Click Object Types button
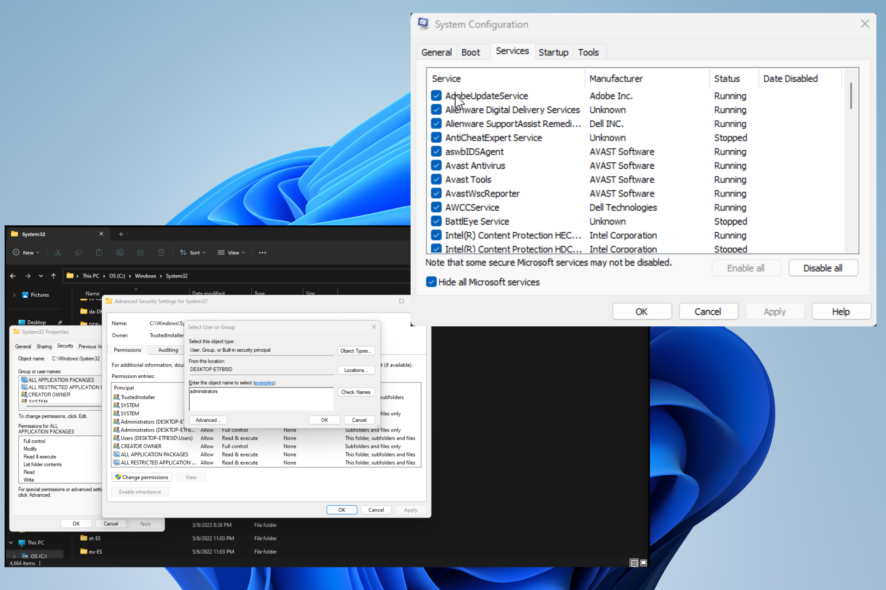Viewport: 886px width, 590px height. tap(355, 350)
